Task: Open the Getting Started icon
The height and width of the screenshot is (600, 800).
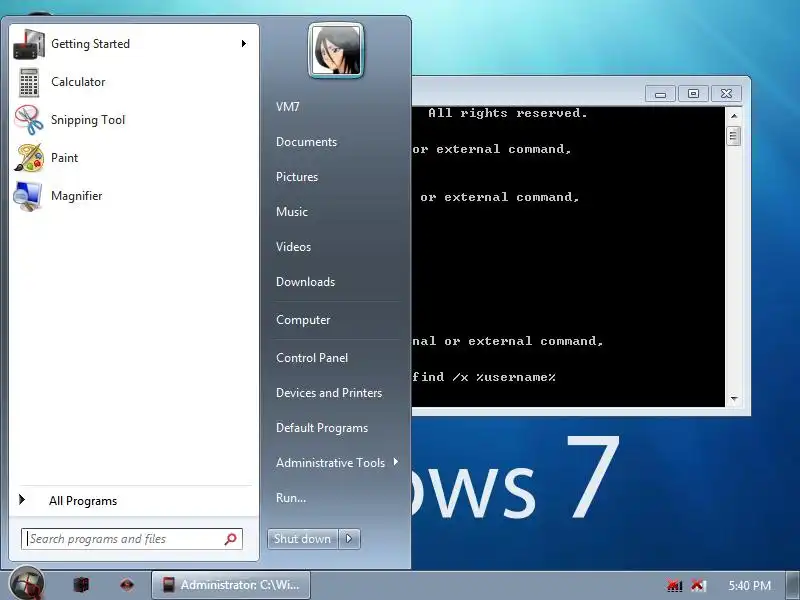Action: (29, 44)
